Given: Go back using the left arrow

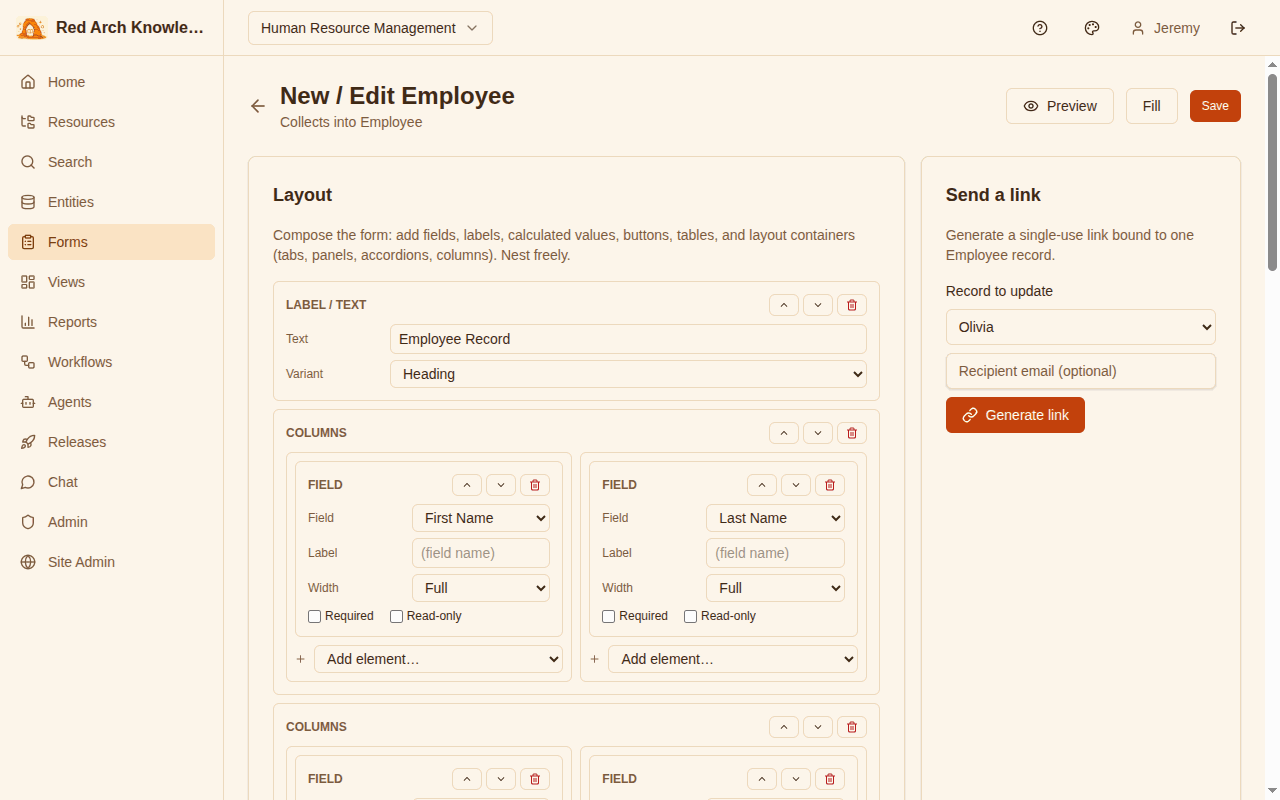Looking at the screenshot, I should pos(258,106).
